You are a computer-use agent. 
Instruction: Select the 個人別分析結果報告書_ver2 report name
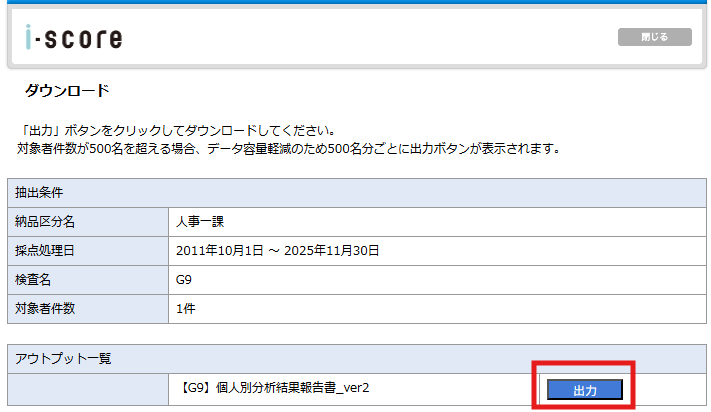click(272, 388)
